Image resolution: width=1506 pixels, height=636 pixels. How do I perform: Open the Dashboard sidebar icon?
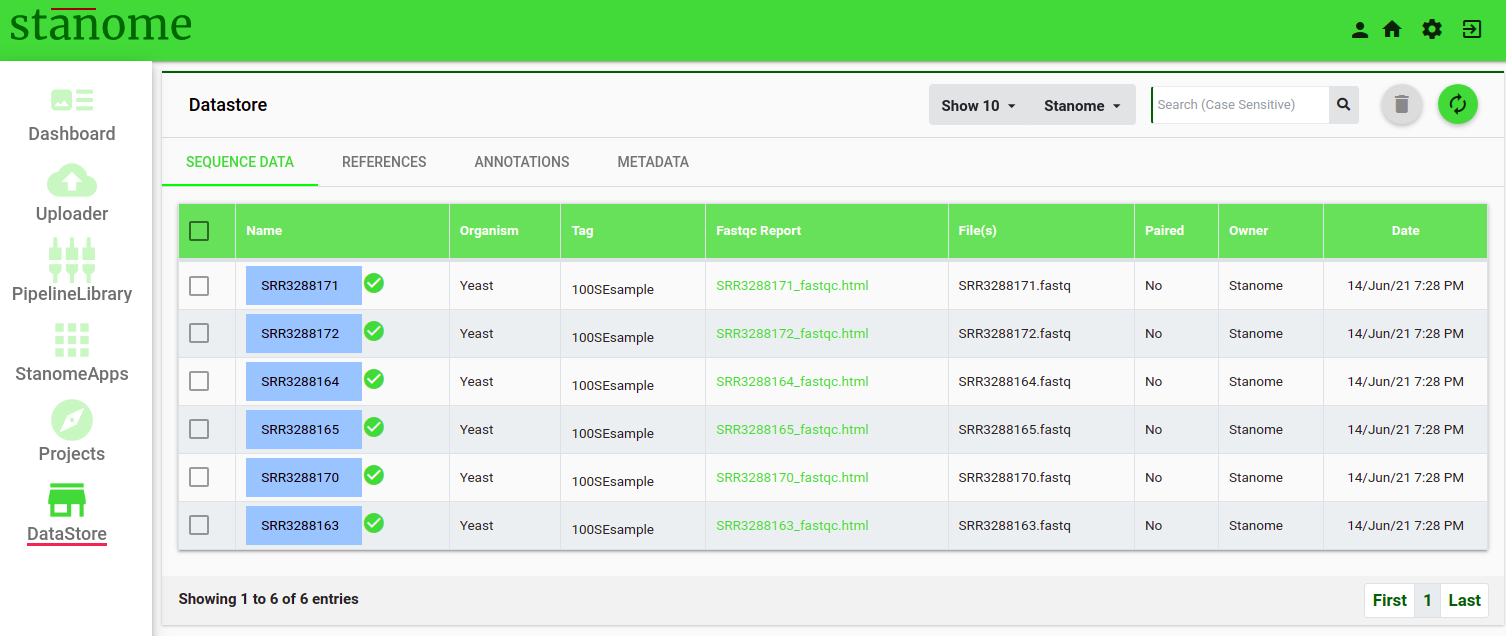(72, 100)
